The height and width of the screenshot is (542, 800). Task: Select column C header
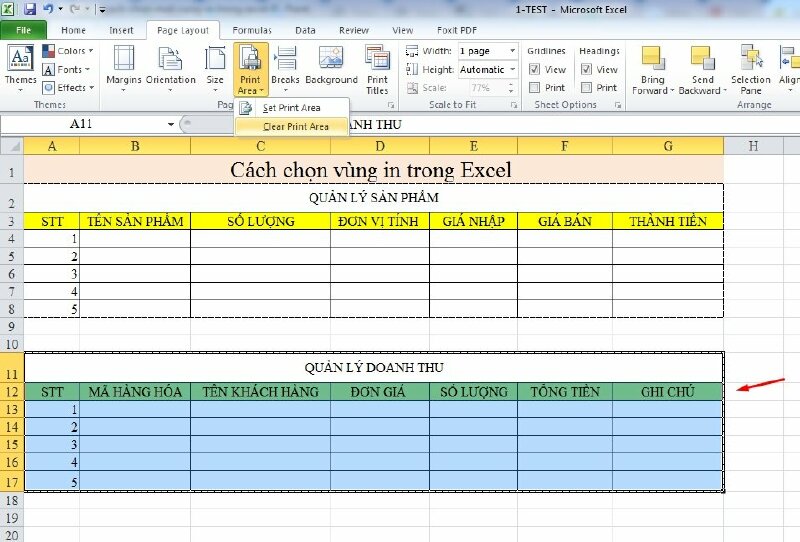(x=260, y=146)
